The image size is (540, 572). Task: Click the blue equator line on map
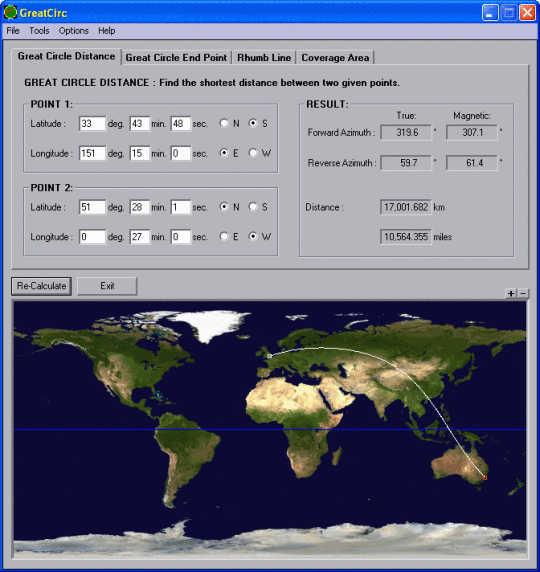(270, 430)
